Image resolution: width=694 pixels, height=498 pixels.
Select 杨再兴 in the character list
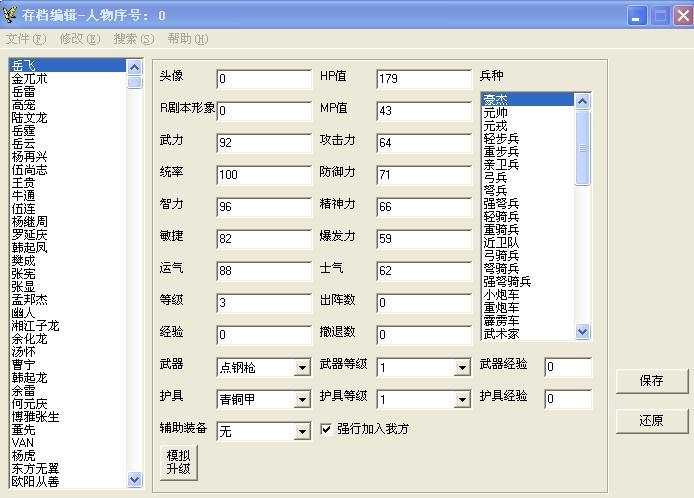click(x=30, y=157)
